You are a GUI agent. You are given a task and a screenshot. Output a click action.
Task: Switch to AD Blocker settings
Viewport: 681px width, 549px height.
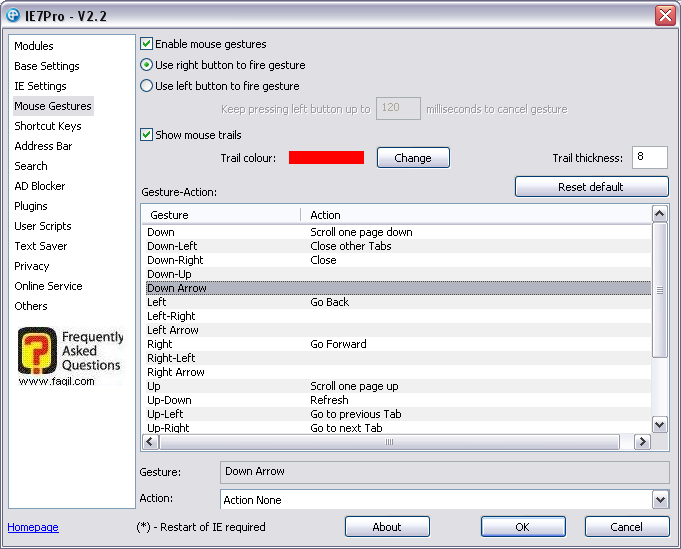[39, 186]
